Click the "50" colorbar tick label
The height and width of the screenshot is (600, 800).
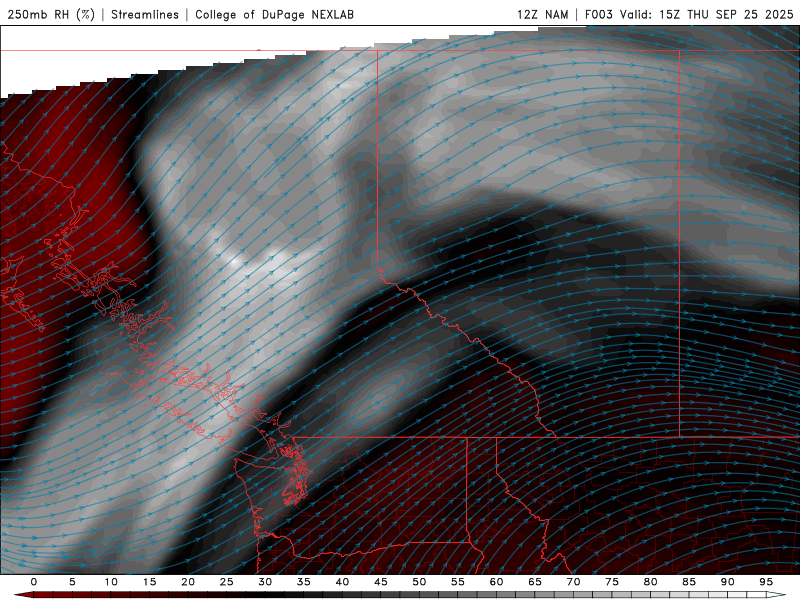[419, 582]
